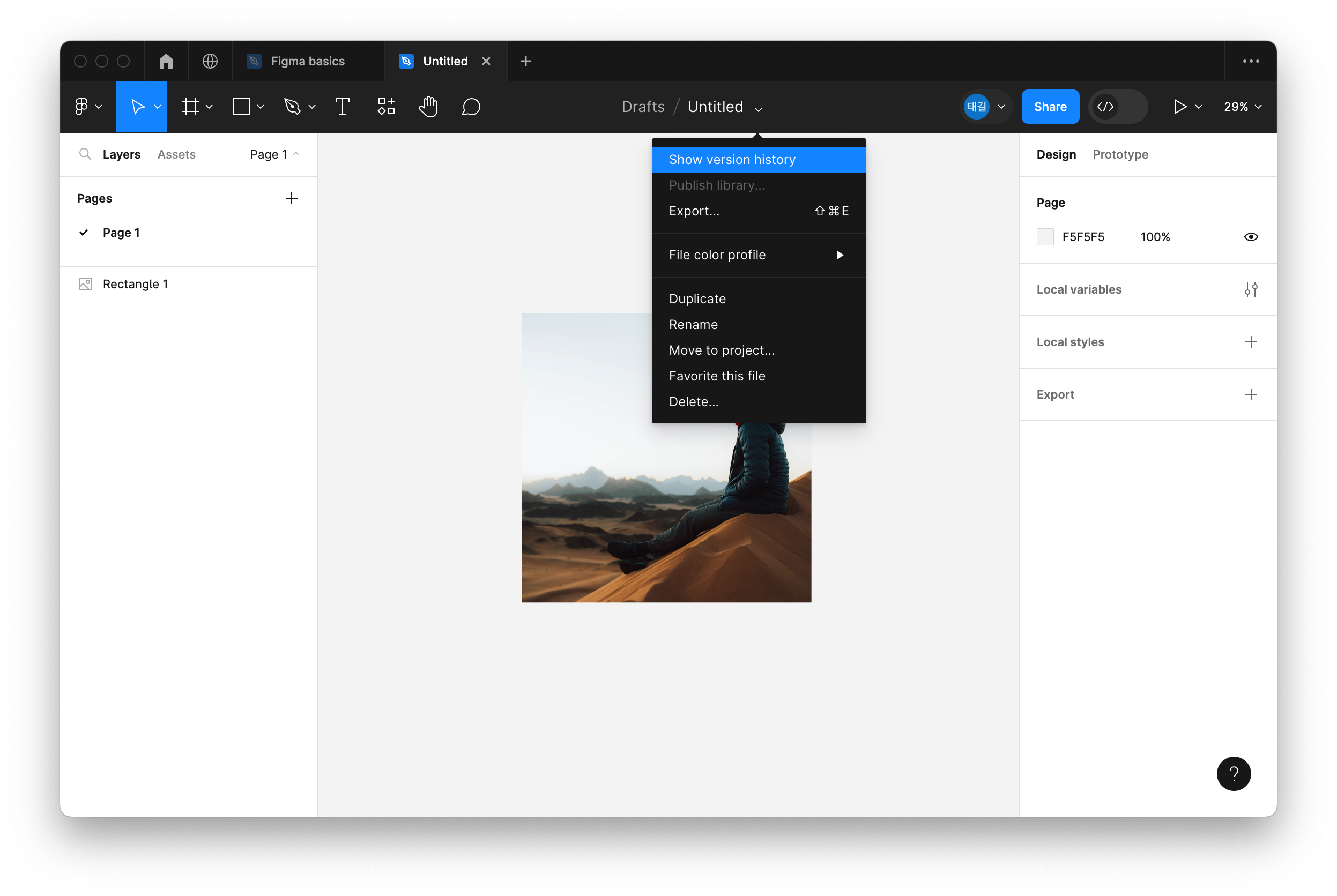Click the Home icon tab
The width and height of the screenshot is (1337, 896).
[x=166, y=61]
